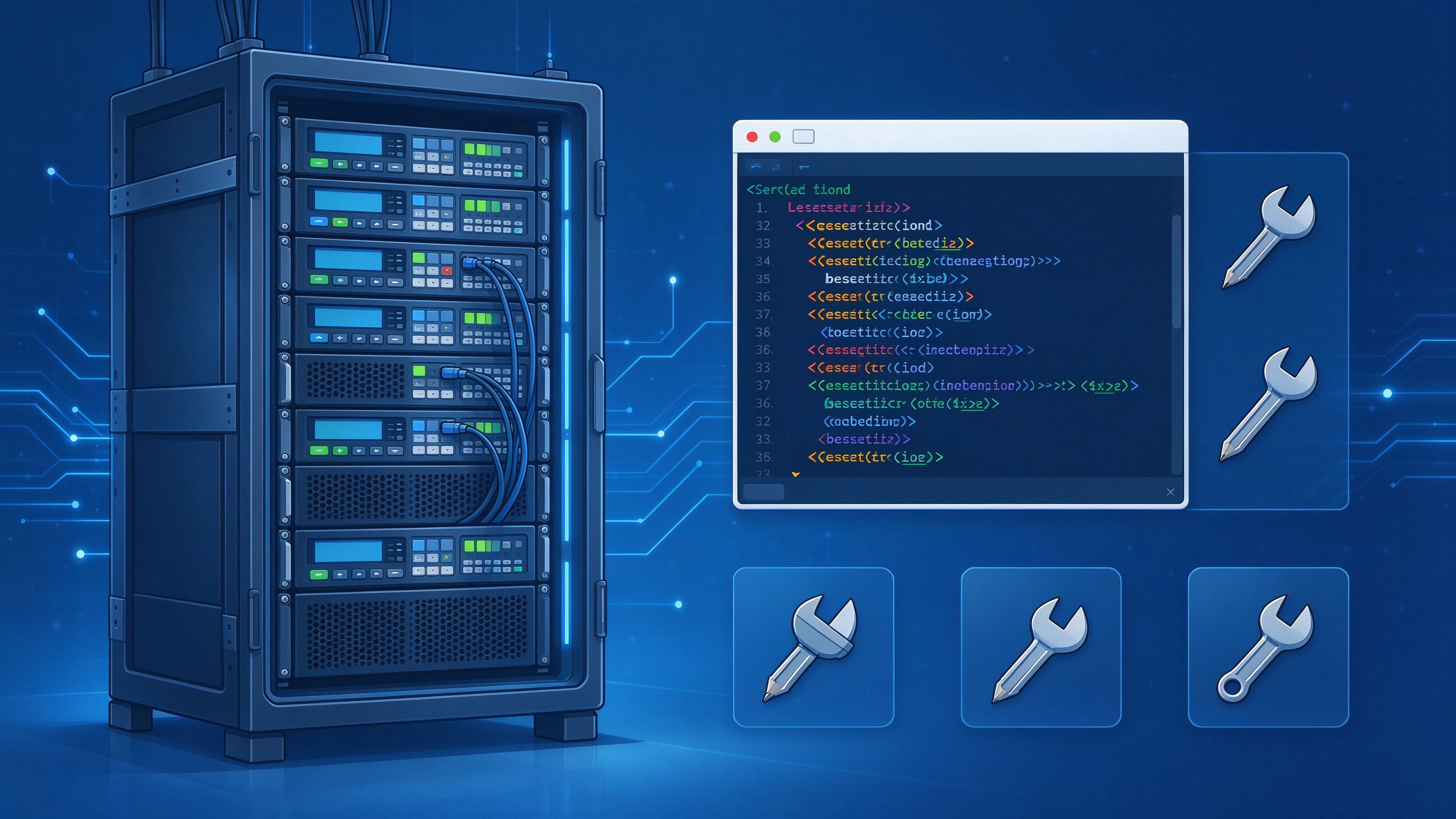Viewport: 1456px width, 819px height.
Task: Click the purple code "<bessetiiz)>"
Action: [864, 439]
